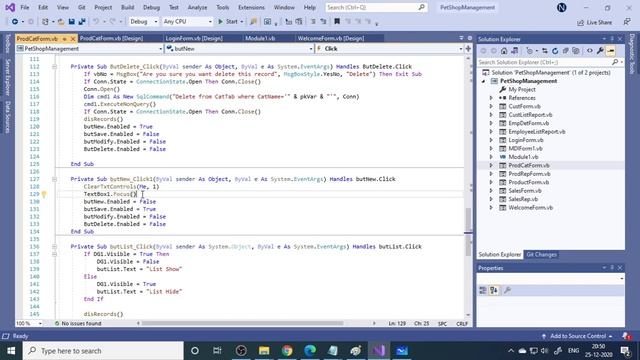Switch to the Git Changes tab
This screenshot has height=360, width=640.
(x=541, y=254)
